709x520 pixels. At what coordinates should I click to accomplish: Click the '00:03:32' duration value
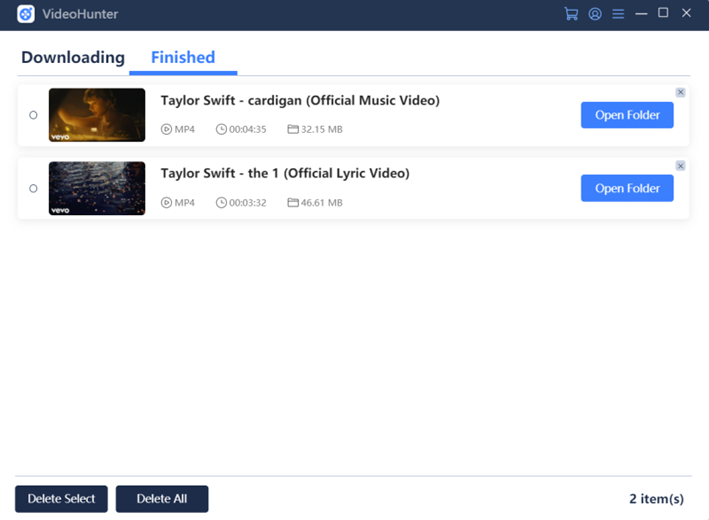pyautogui.click(x=248, y=203)
